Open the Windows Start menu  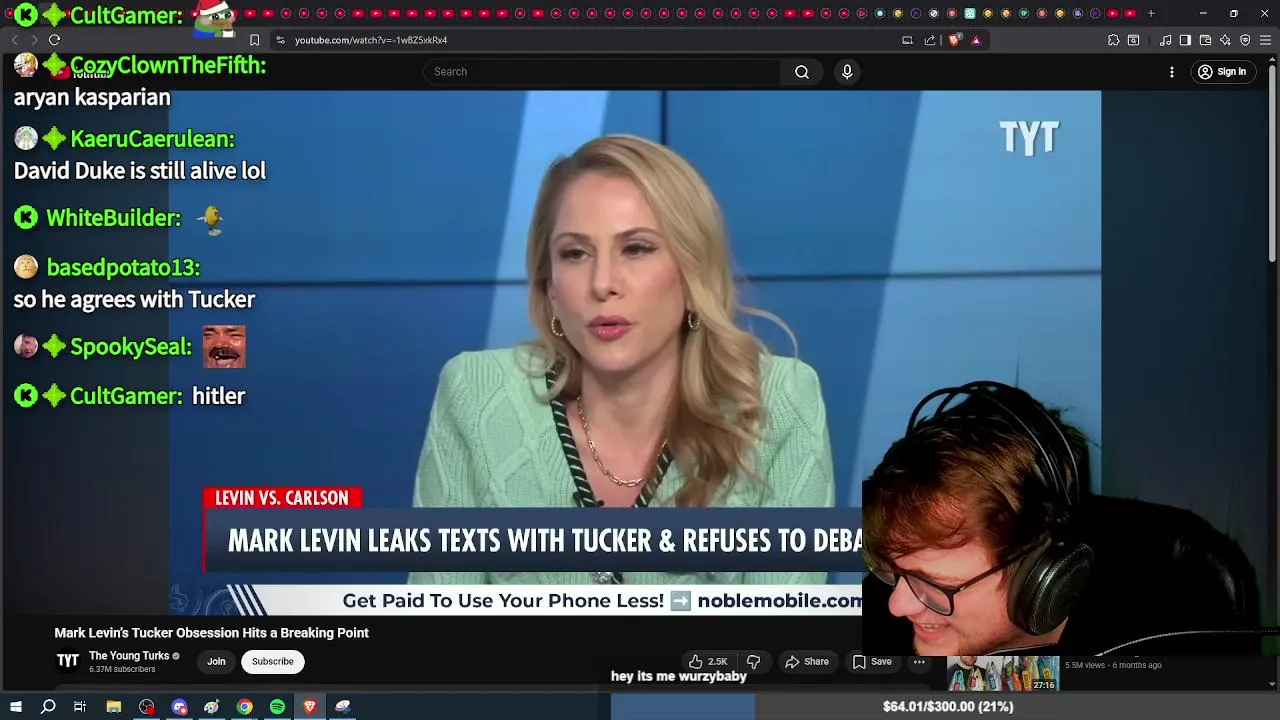14,707
